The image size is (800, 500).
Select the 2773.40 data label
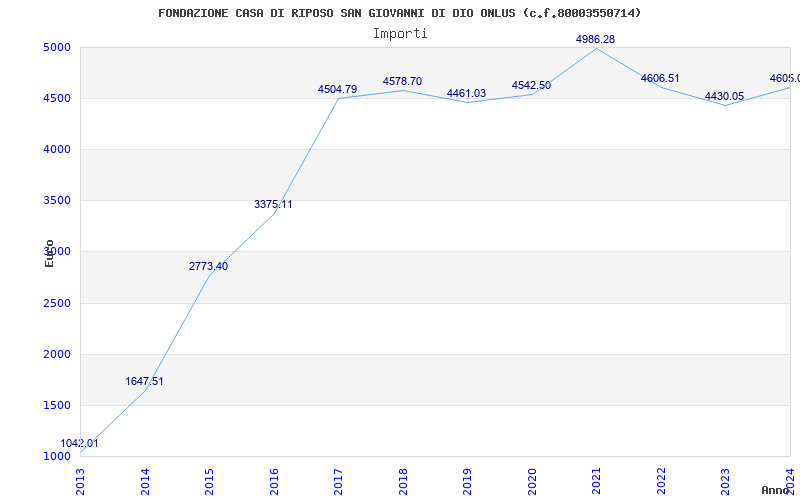[209, 266]
